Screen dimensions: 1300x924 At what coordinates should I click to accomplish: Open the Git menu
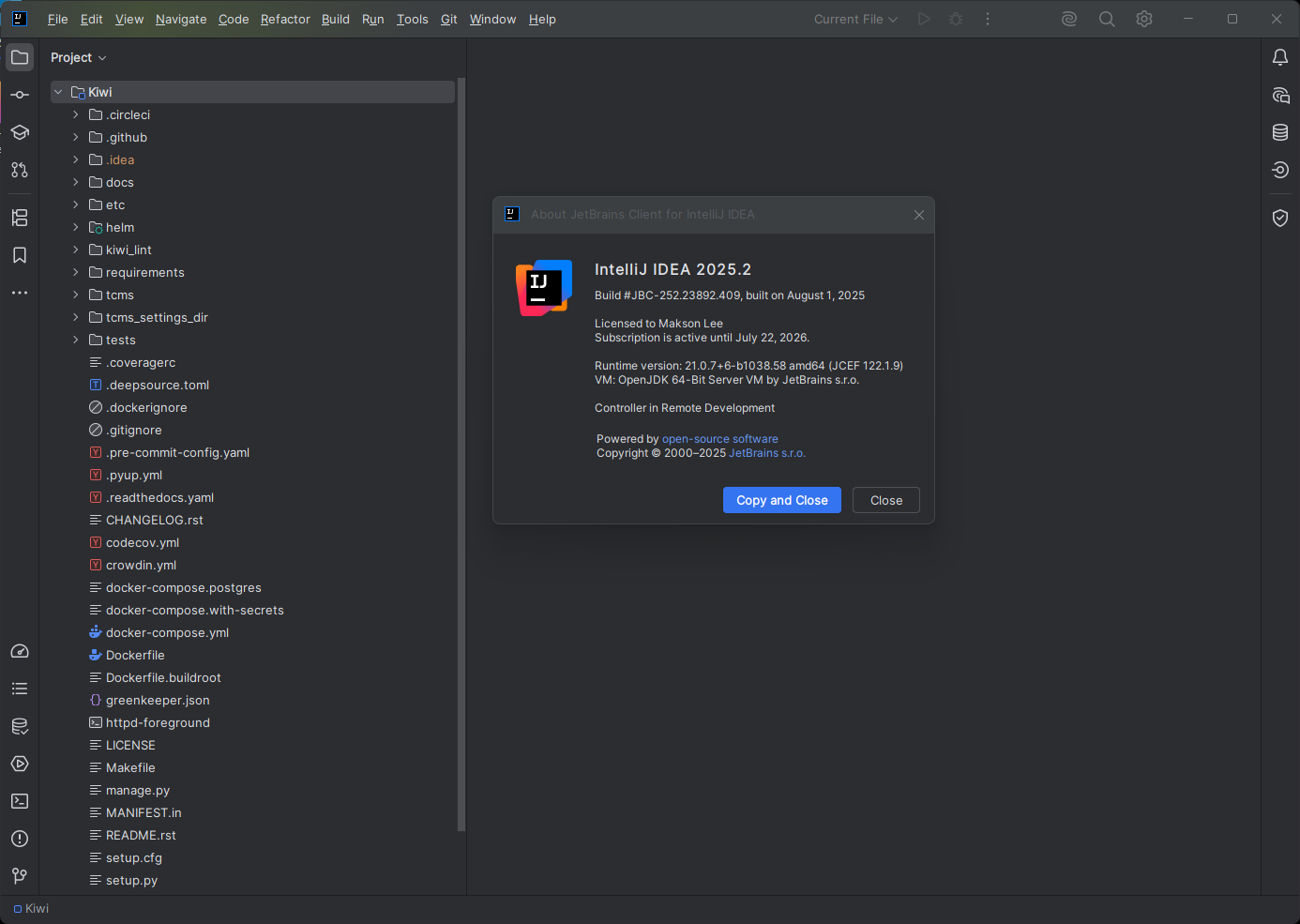tap(449, 19)
